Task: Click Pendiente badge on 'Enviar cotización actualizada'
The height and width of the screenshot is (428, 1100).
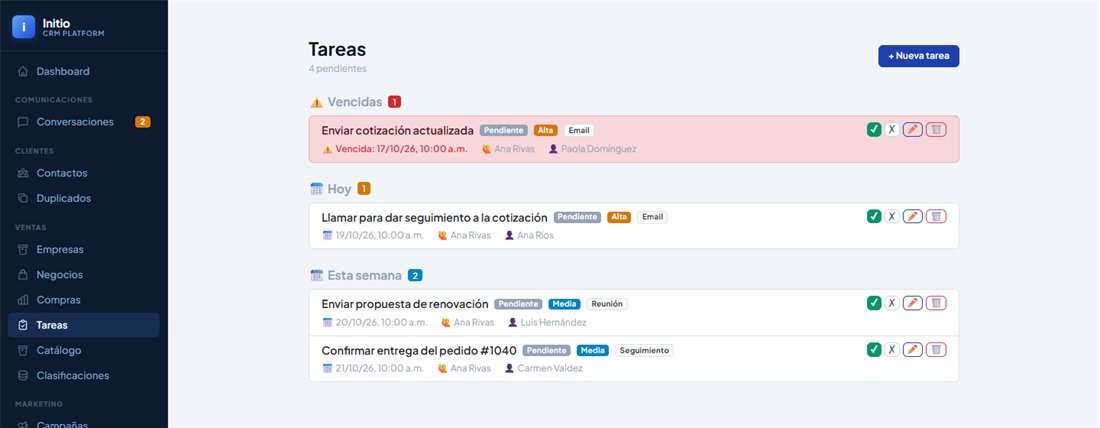Action: [x=504, y=131]
